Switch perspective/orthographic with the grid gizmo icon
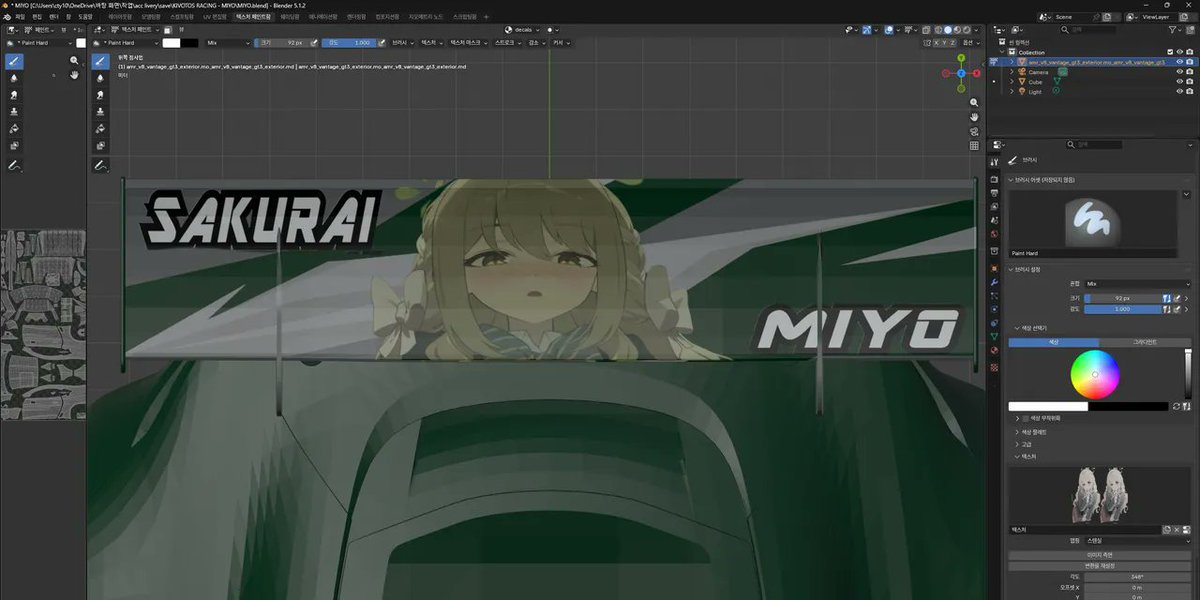 974,145
